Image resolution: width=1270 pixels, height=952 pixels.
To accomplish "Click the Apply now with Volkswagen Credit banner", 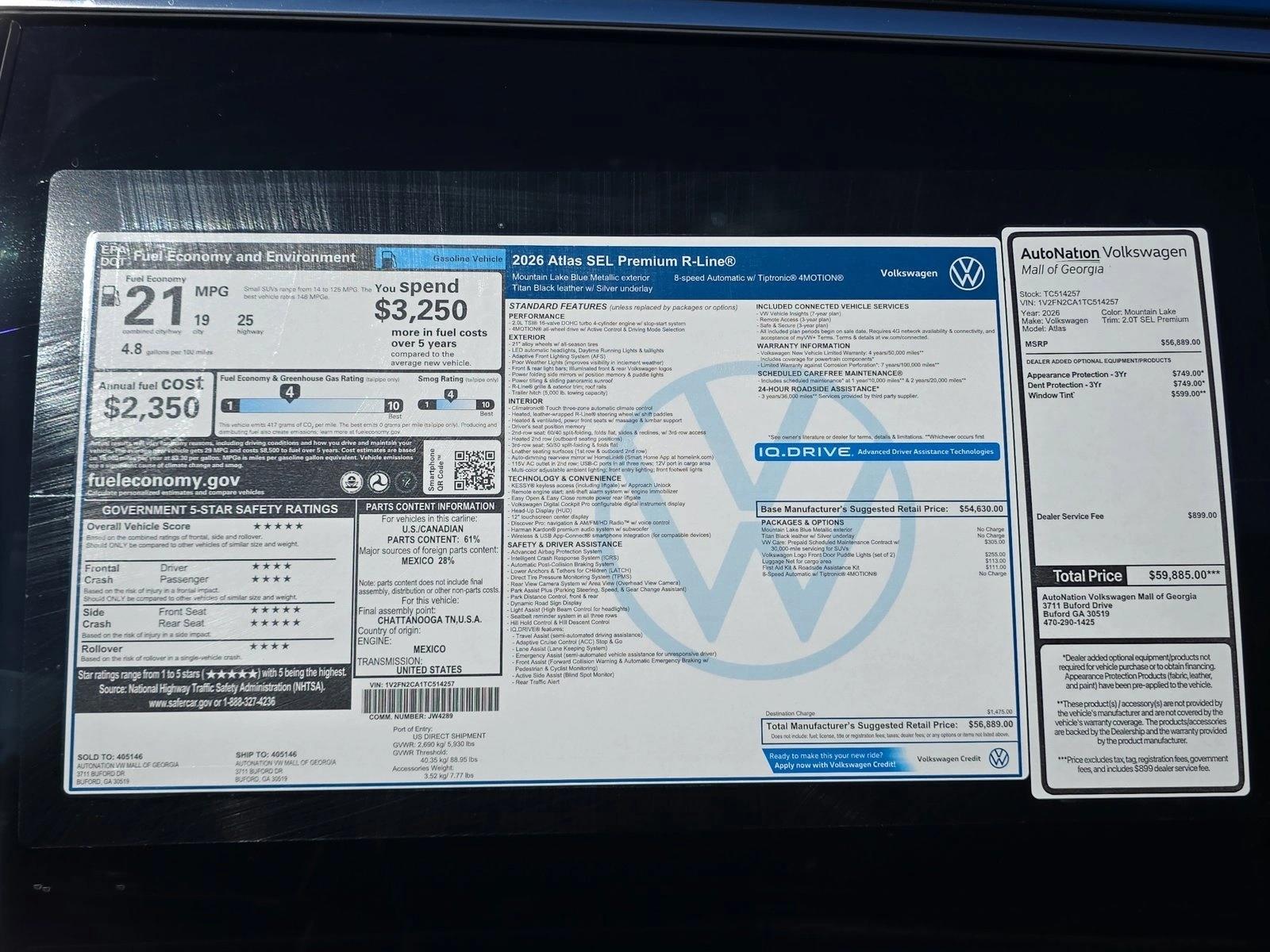I will 833,760.
